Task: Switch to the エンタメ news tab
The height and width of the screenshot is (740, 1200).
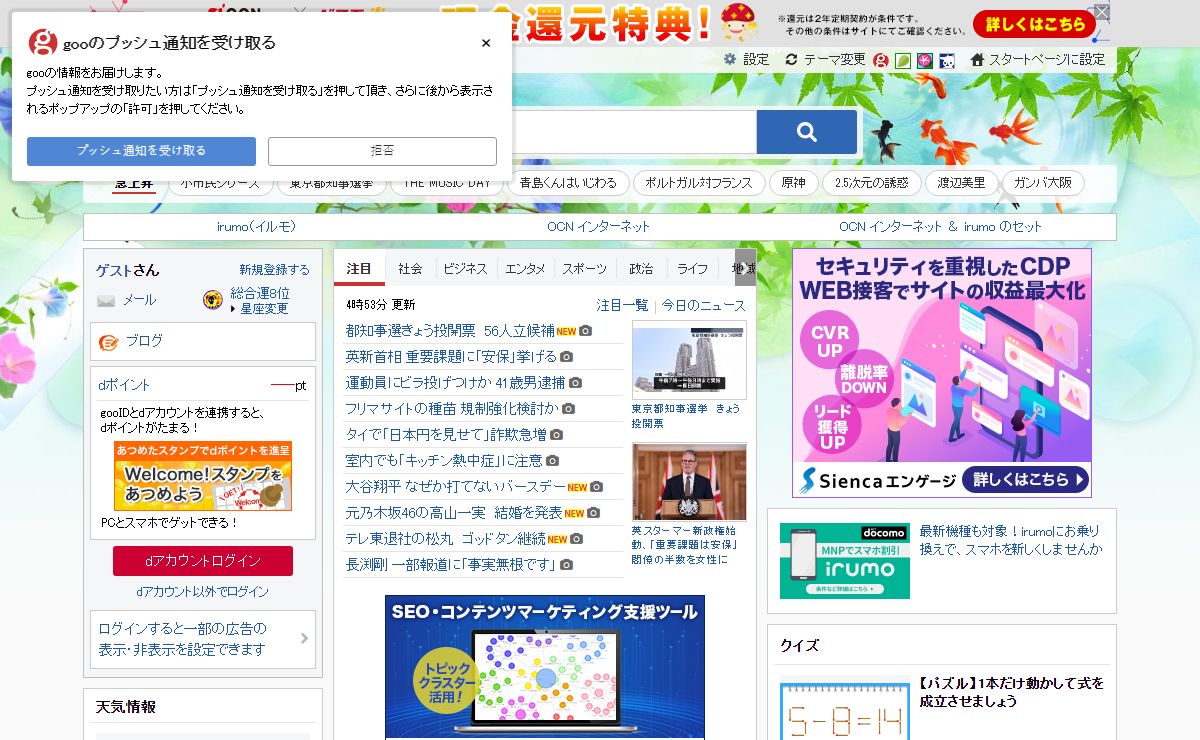Action: pyautogui.click(x=525, y=268)
